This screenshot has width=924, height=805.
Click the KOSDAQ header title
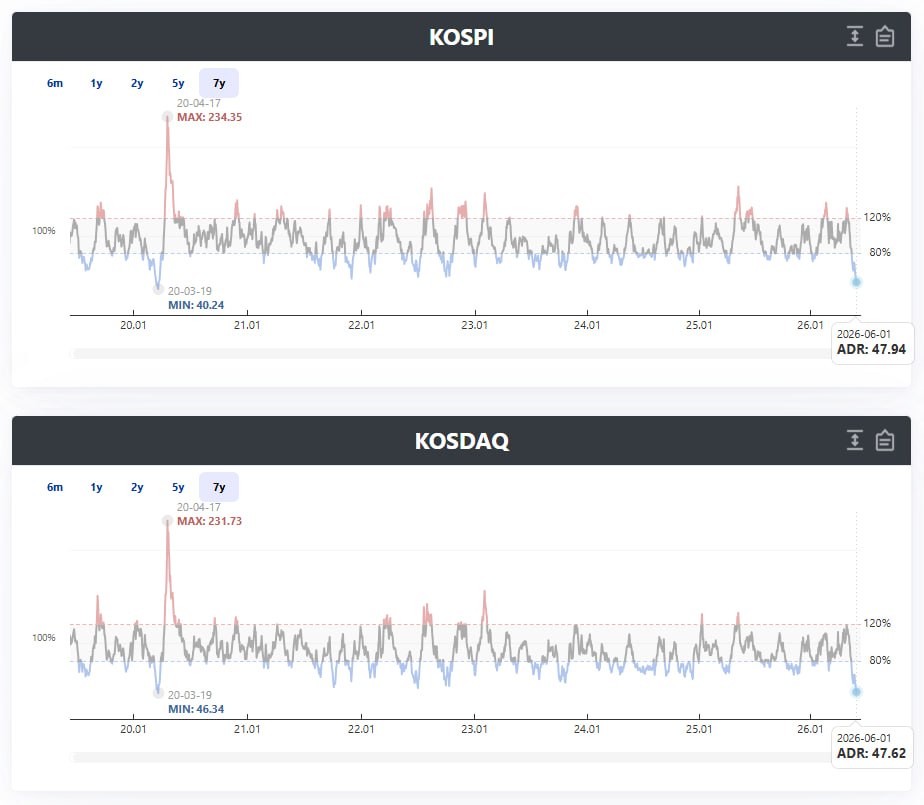(x=461, y=441)
